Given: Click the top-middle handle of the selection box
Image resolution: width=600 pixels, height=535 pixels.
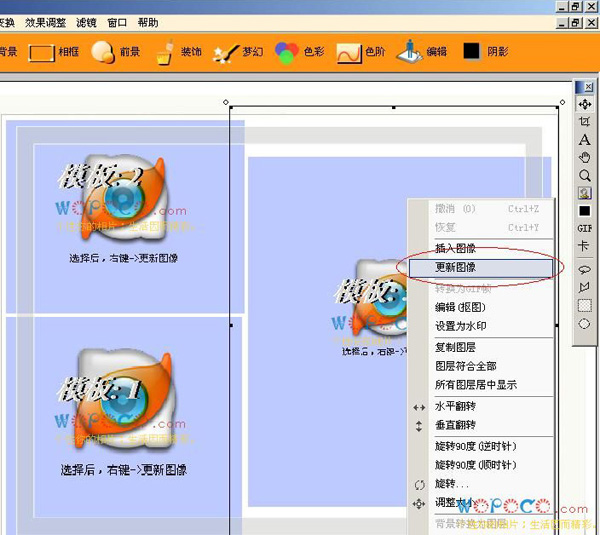Looking at the screenshot, I should (x=394, y=108).
